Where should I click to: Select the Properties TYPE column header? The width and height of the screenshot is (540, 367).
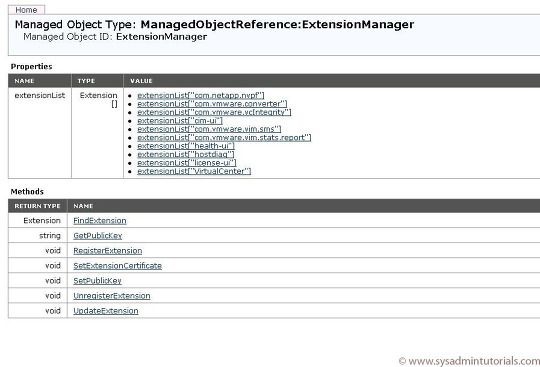[97, 81]
